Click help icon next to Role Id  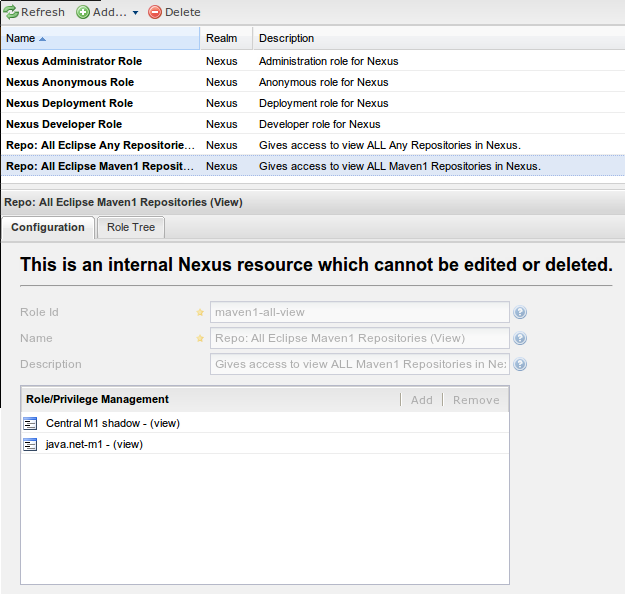[520, 312]
